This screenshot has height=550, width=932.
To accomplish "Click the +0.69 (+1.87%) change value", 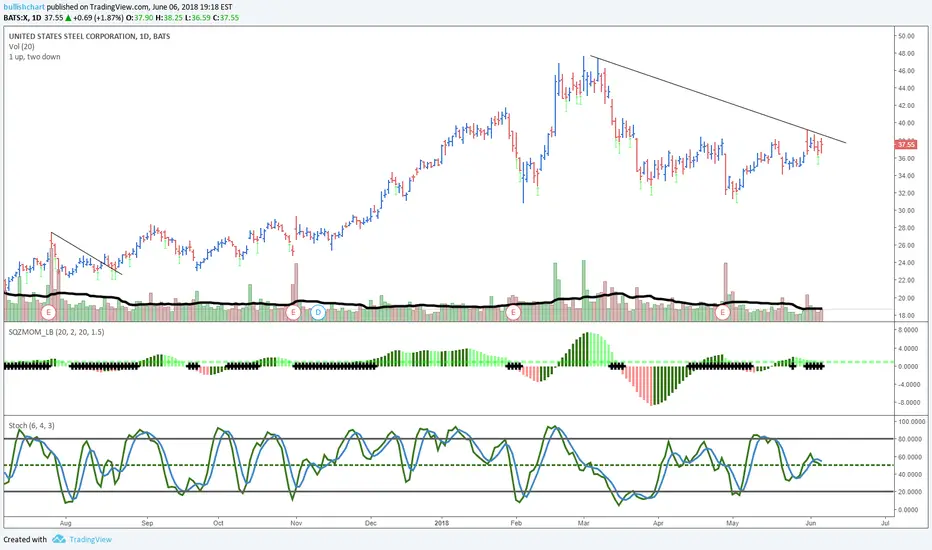I will [x=98, y=18].
